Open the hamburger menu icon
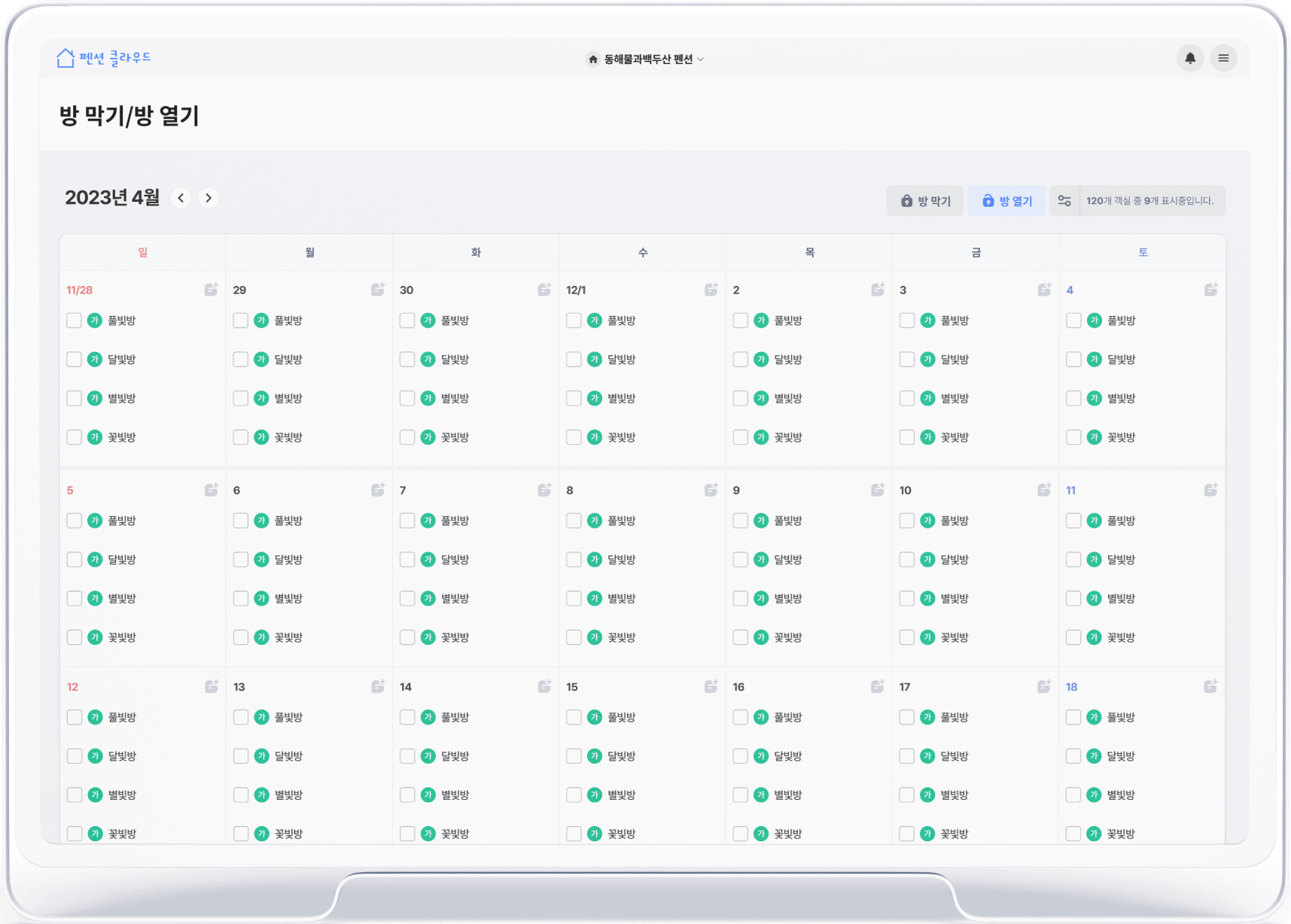The image size is (1291, 924). [x=1223, y=58]
